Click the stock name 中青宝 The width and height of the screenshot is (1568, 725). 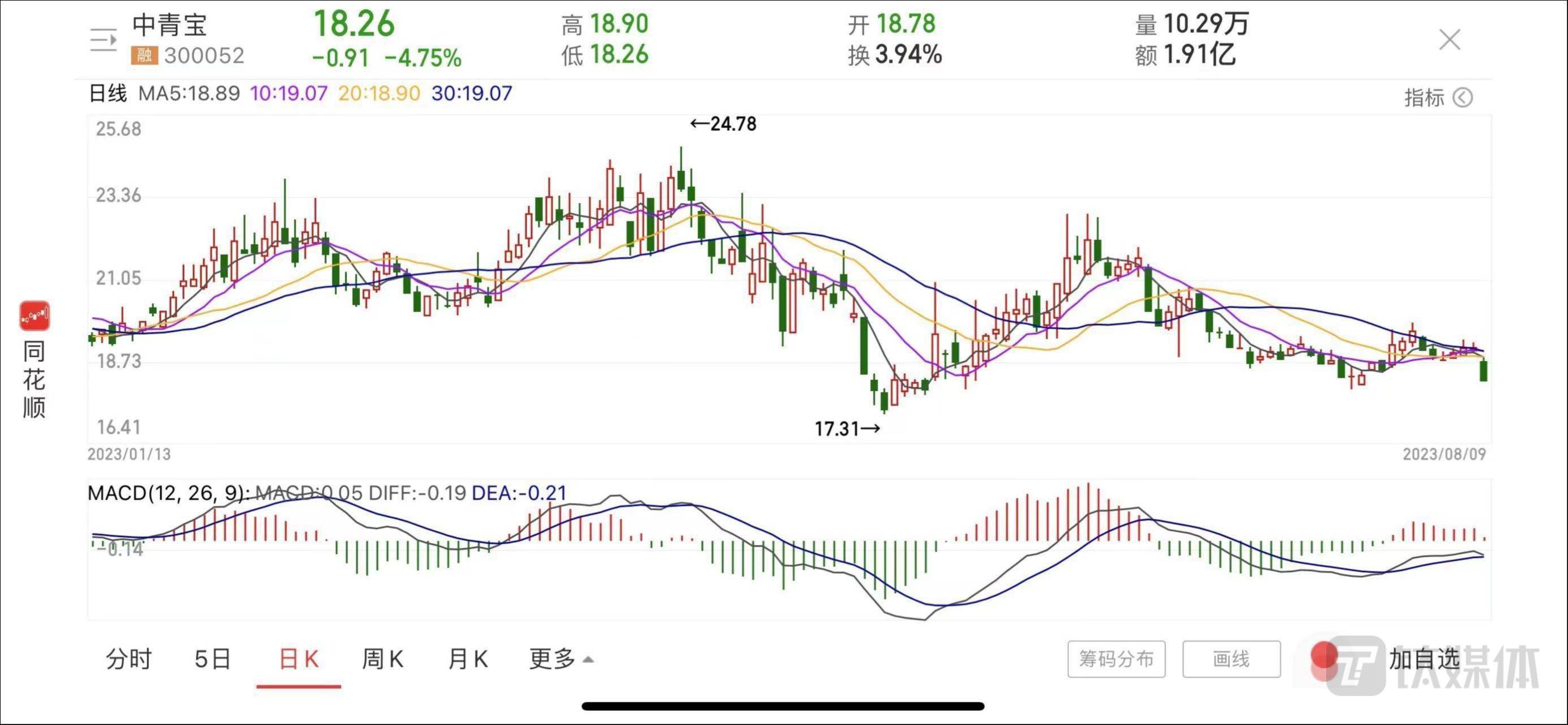click(x=170, y=25)
